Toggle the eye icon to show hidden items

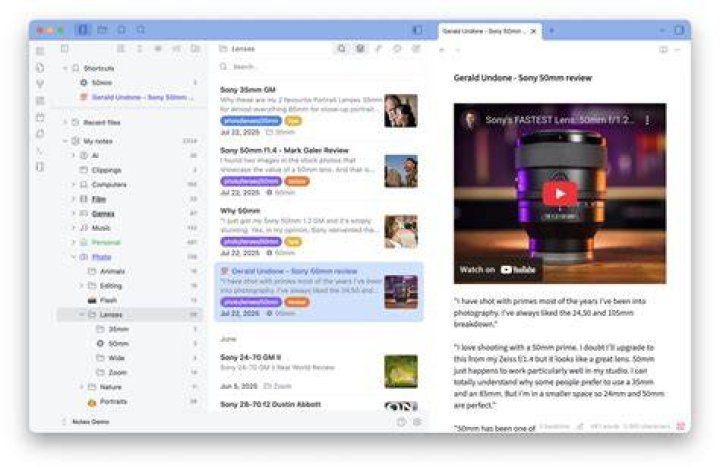158,49
